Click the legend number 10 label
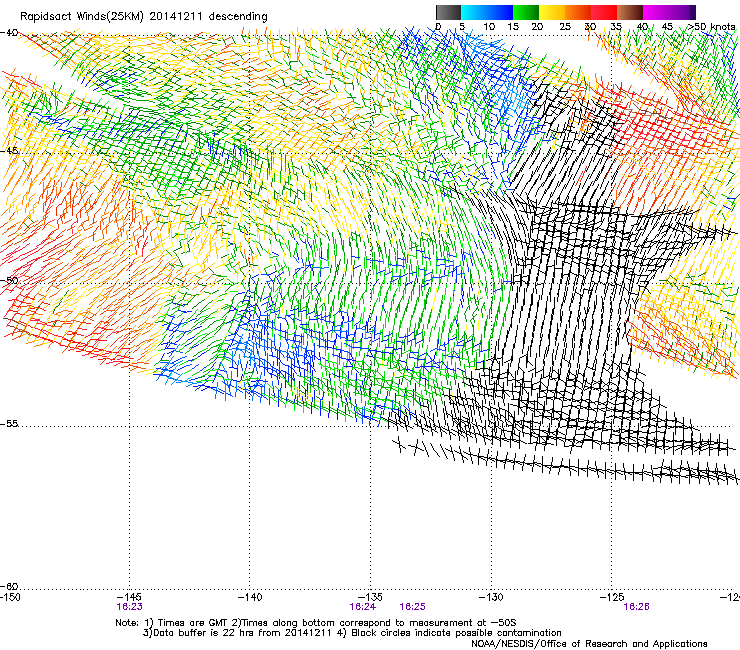The width and height of the screenshot is (740, 650). pos(489,27)
